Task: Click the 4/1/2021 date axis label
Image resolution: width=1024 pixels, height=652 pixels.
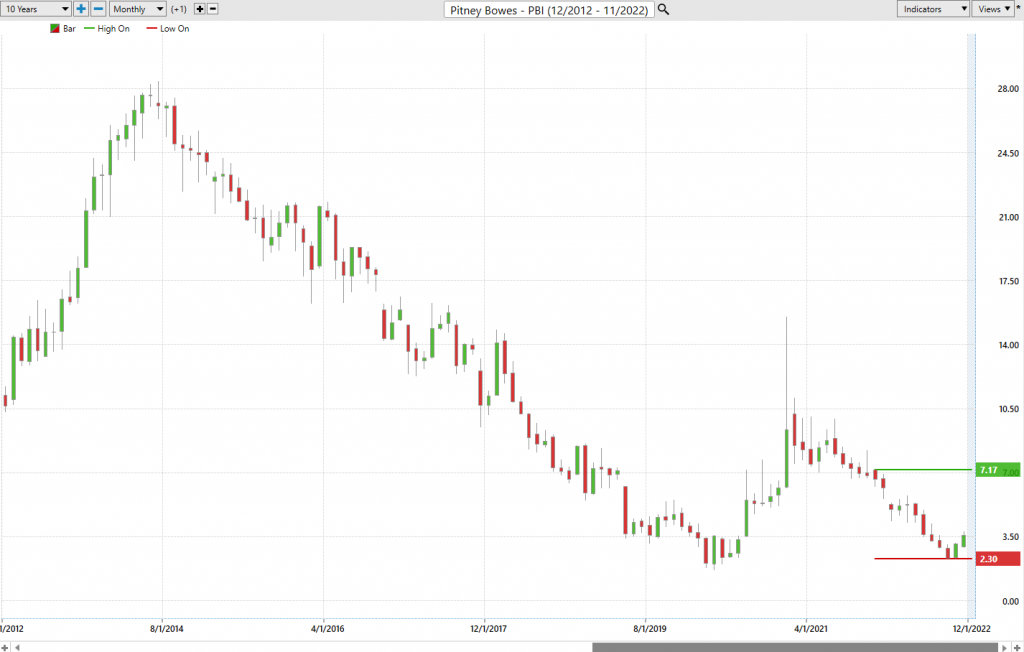Action: tap(810, 628)
